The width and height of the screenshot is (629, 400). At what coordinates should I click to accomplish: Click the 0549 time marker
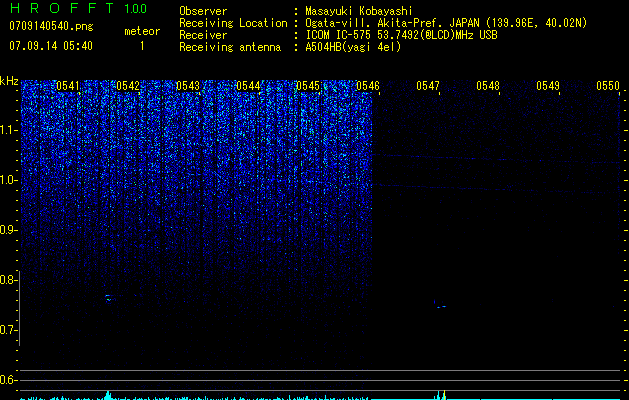coord(548,86)
